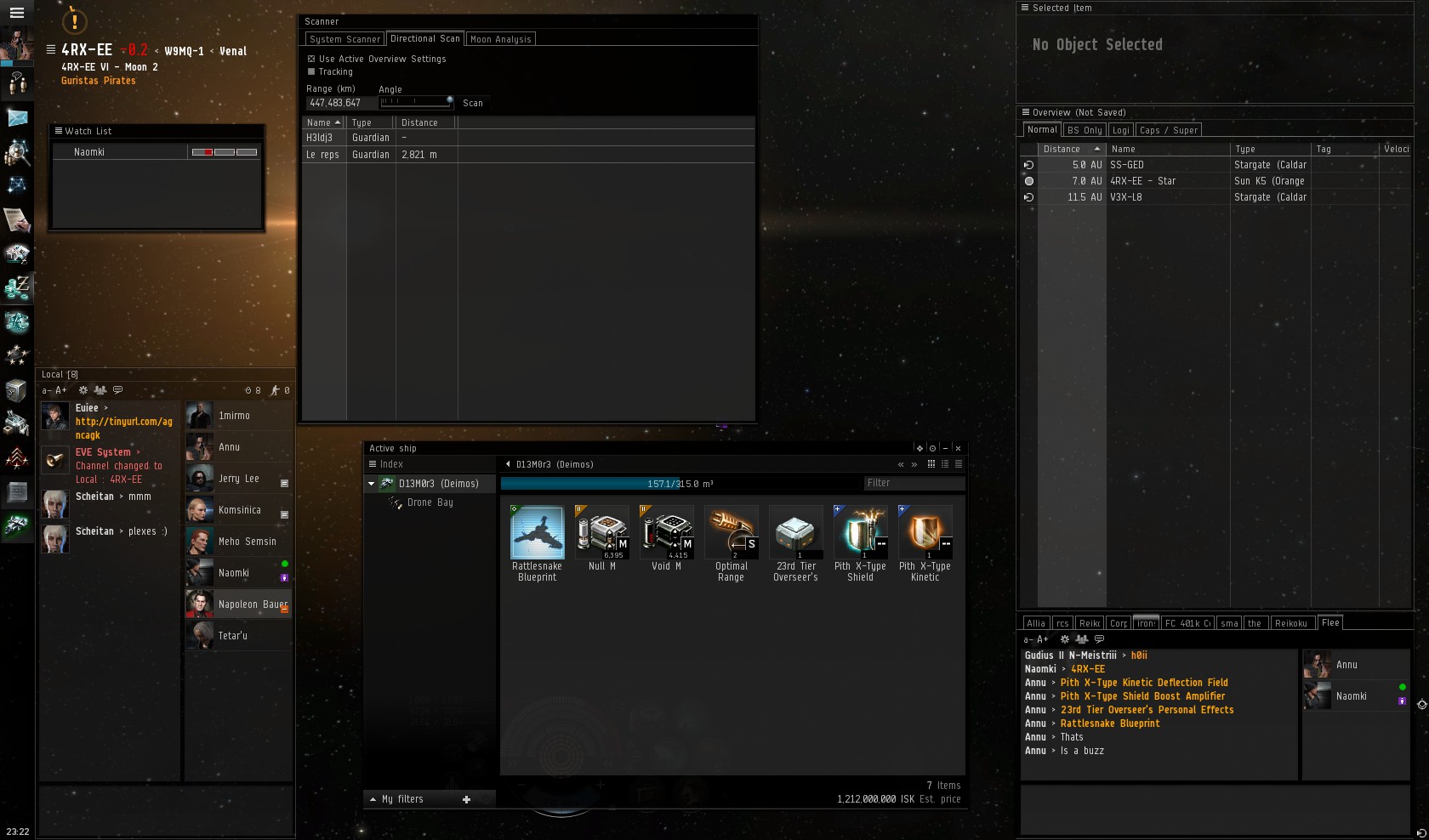Image resolution: width=1429 pixels, height=840 pixels.
Task: Open the location info panel menu icon
Action: [x=51, y=50]
